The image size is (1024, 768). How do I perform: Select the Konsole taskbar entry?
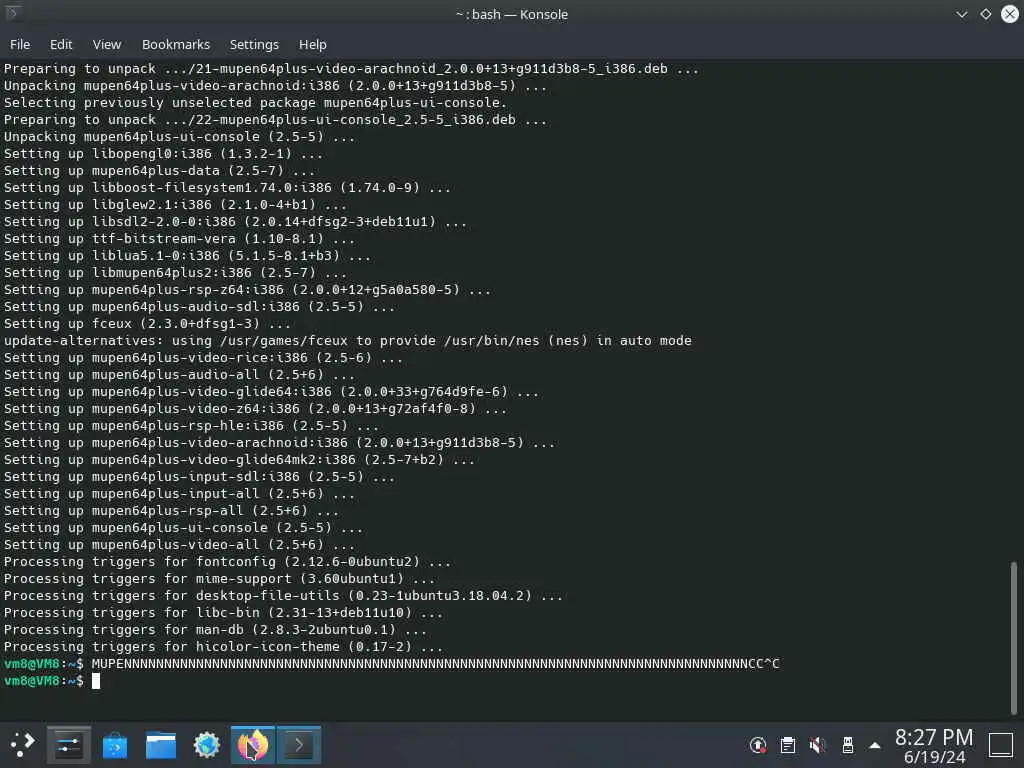298,744
